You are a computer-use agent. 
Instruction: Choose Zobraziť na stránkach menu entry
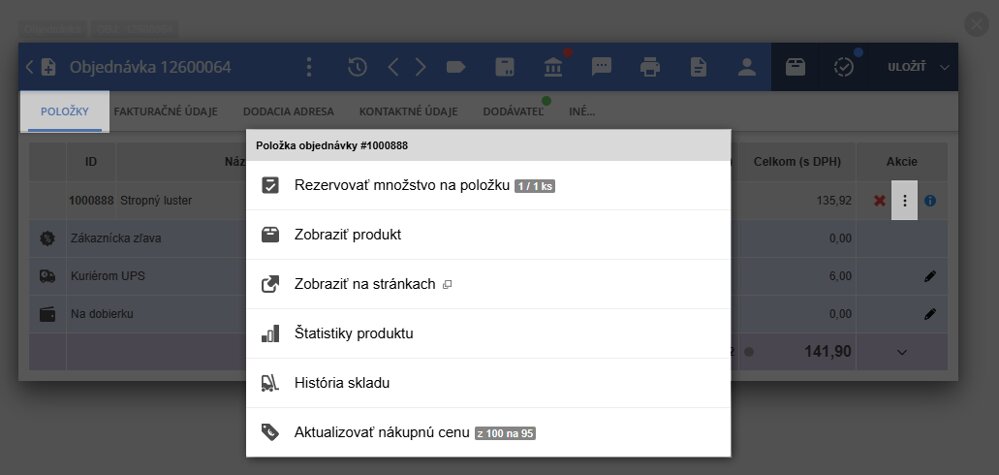(x=488, y=284)
